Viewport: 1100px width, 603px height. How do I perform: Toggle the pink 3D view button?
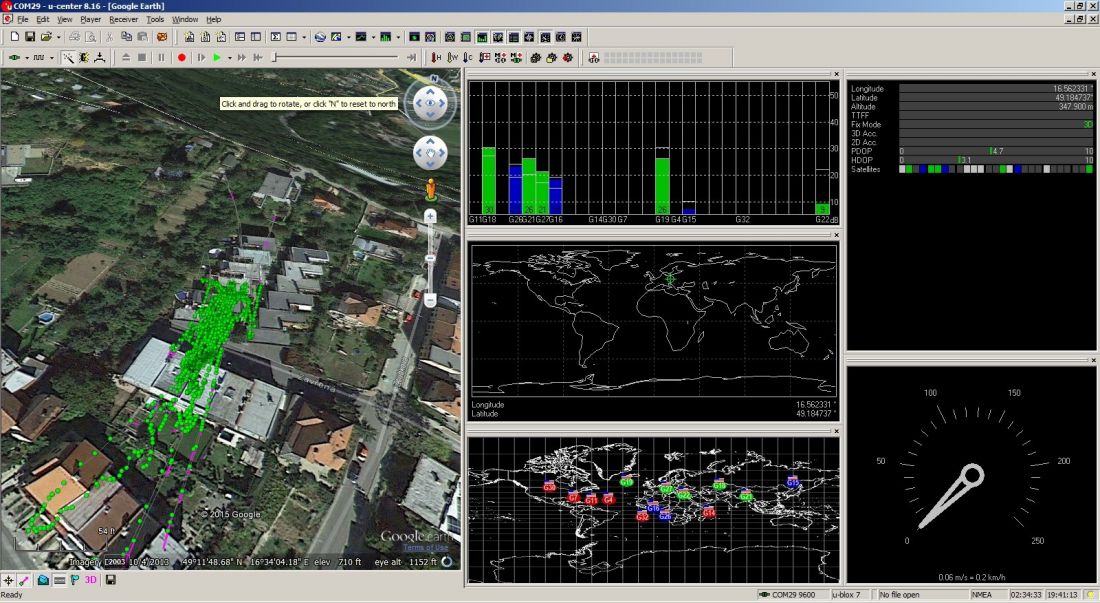click(90, 580)
